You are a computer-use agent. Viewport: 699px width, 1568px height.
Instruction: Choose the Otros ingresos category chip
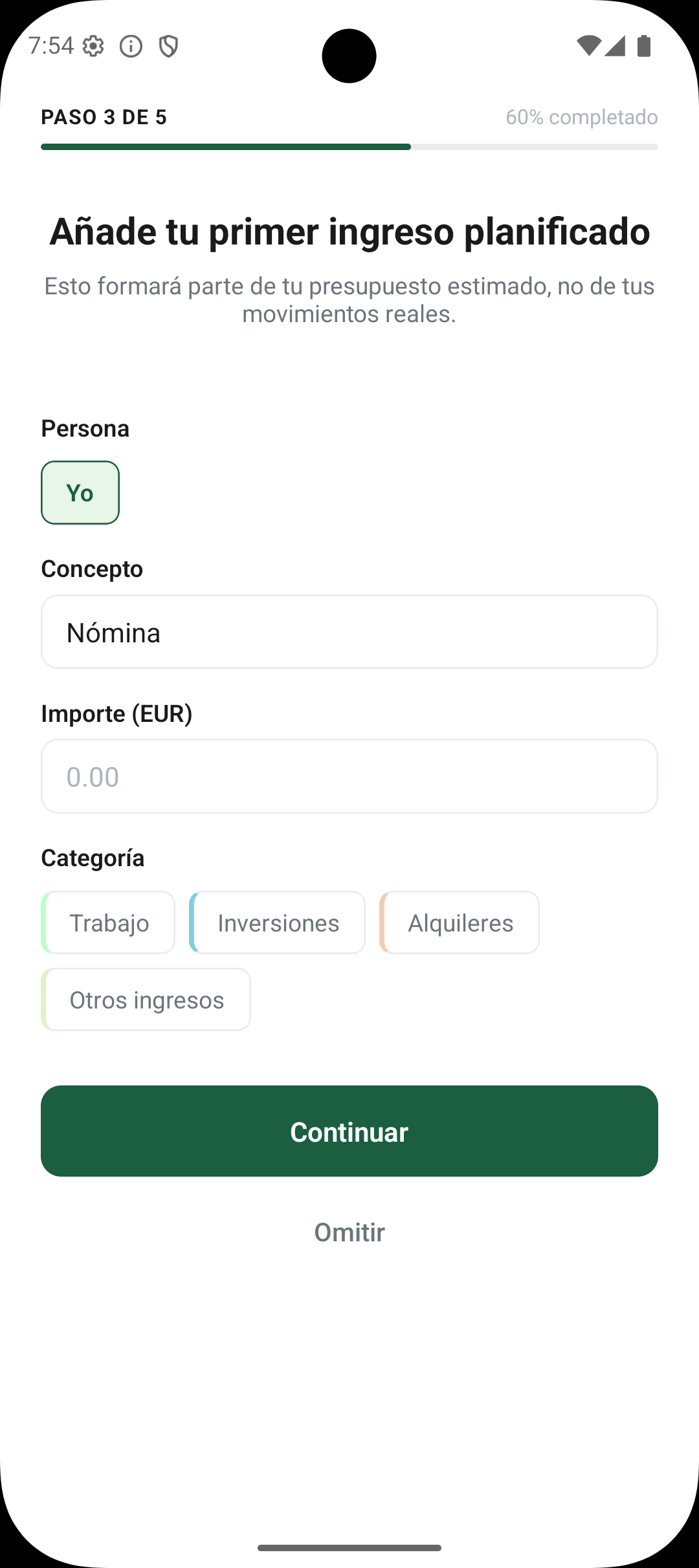[146, 999]
